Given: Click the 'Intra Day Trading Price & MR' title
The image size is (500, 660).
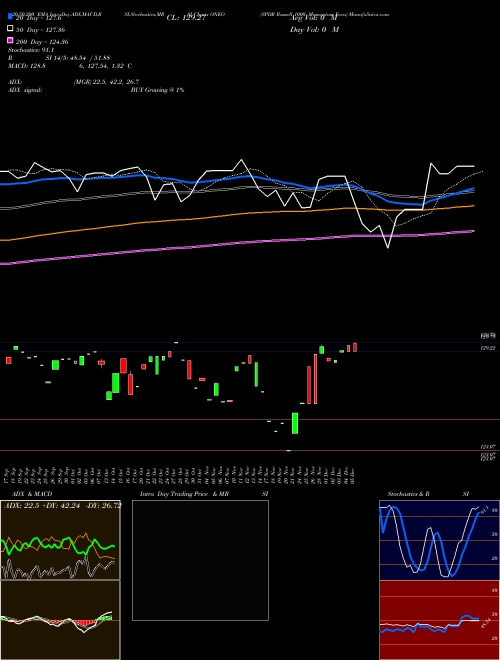Looking at the screenshot, I should tap(184, 494).
